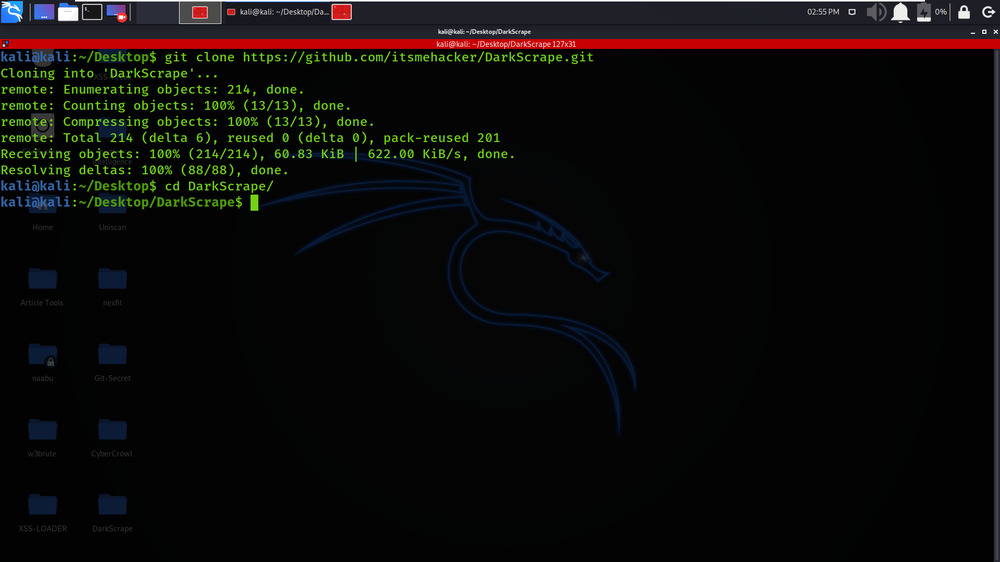The height and width of the screenshot is (562, 1000).
Task: Open the battery power manager icon
Action: 923,12
